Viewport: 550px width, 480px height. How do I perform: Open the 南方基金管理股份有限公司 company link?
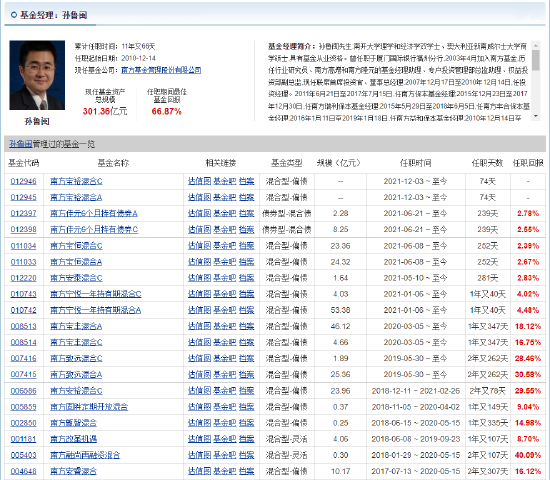click(x=161, y=70)
